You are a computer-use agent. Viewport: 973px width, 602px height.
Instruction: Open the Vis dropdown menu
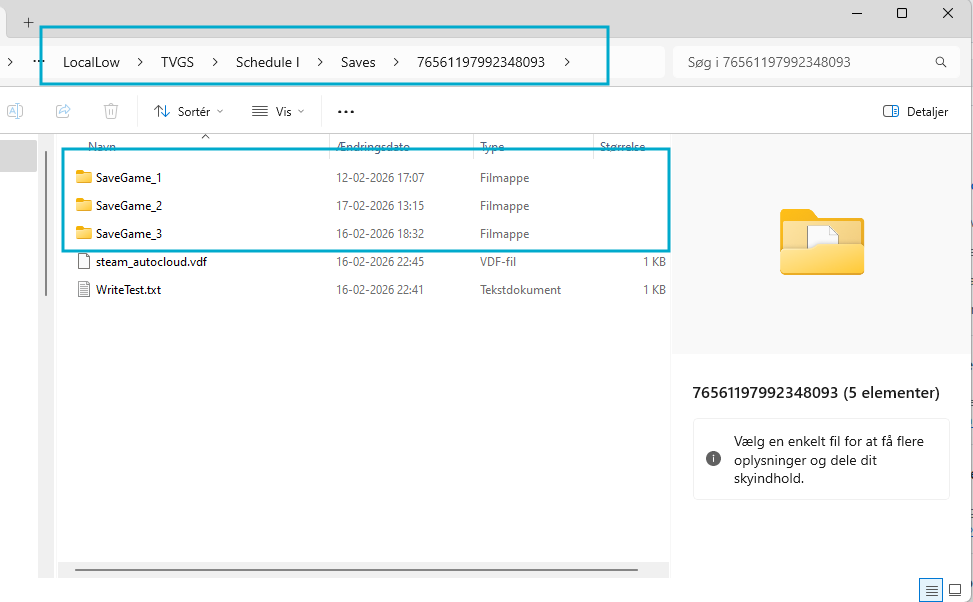[x=277, y=110]
